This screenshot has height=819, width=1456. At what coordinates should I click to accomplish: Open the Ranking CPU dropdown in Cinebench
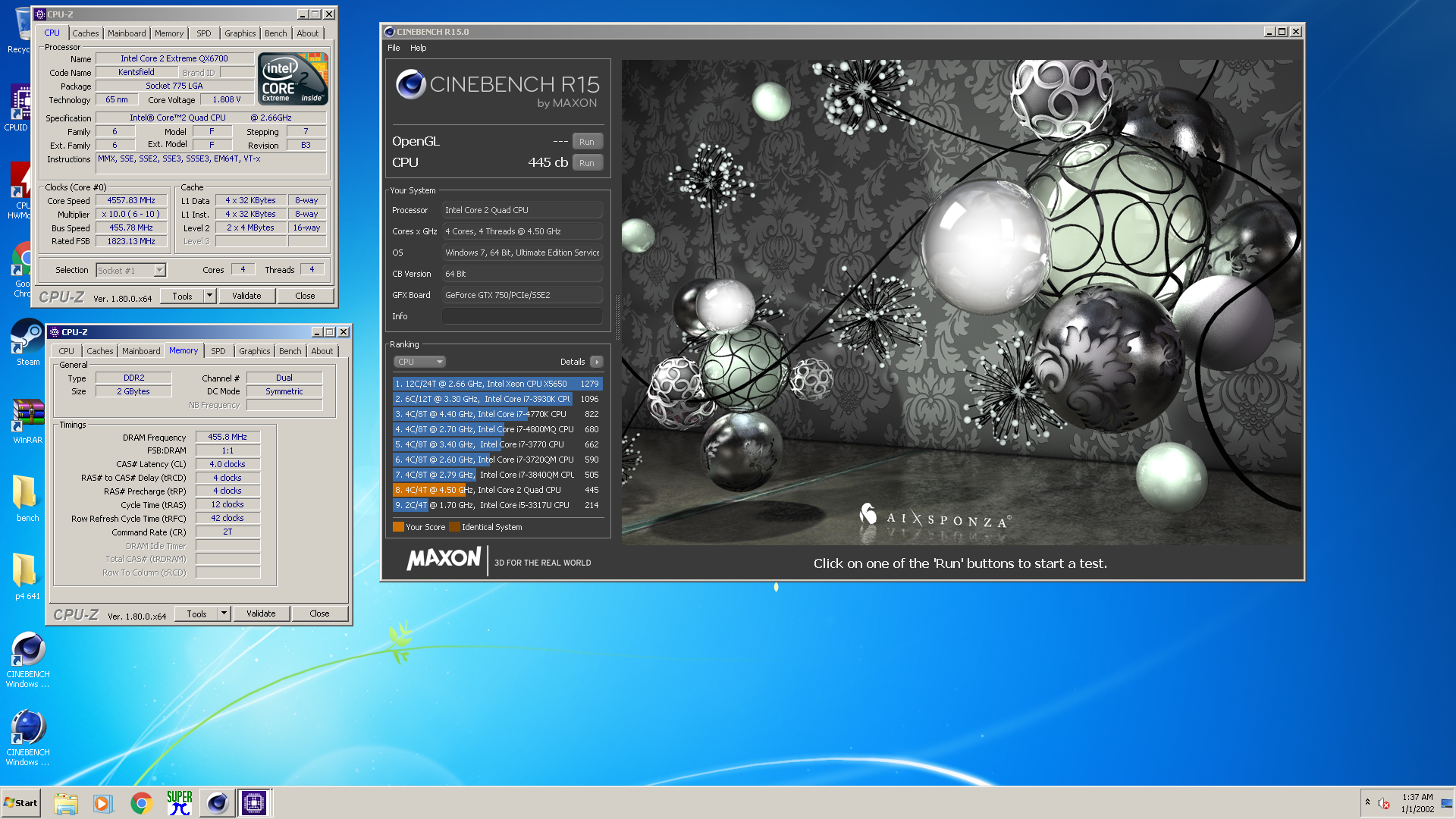pos(419,362)
